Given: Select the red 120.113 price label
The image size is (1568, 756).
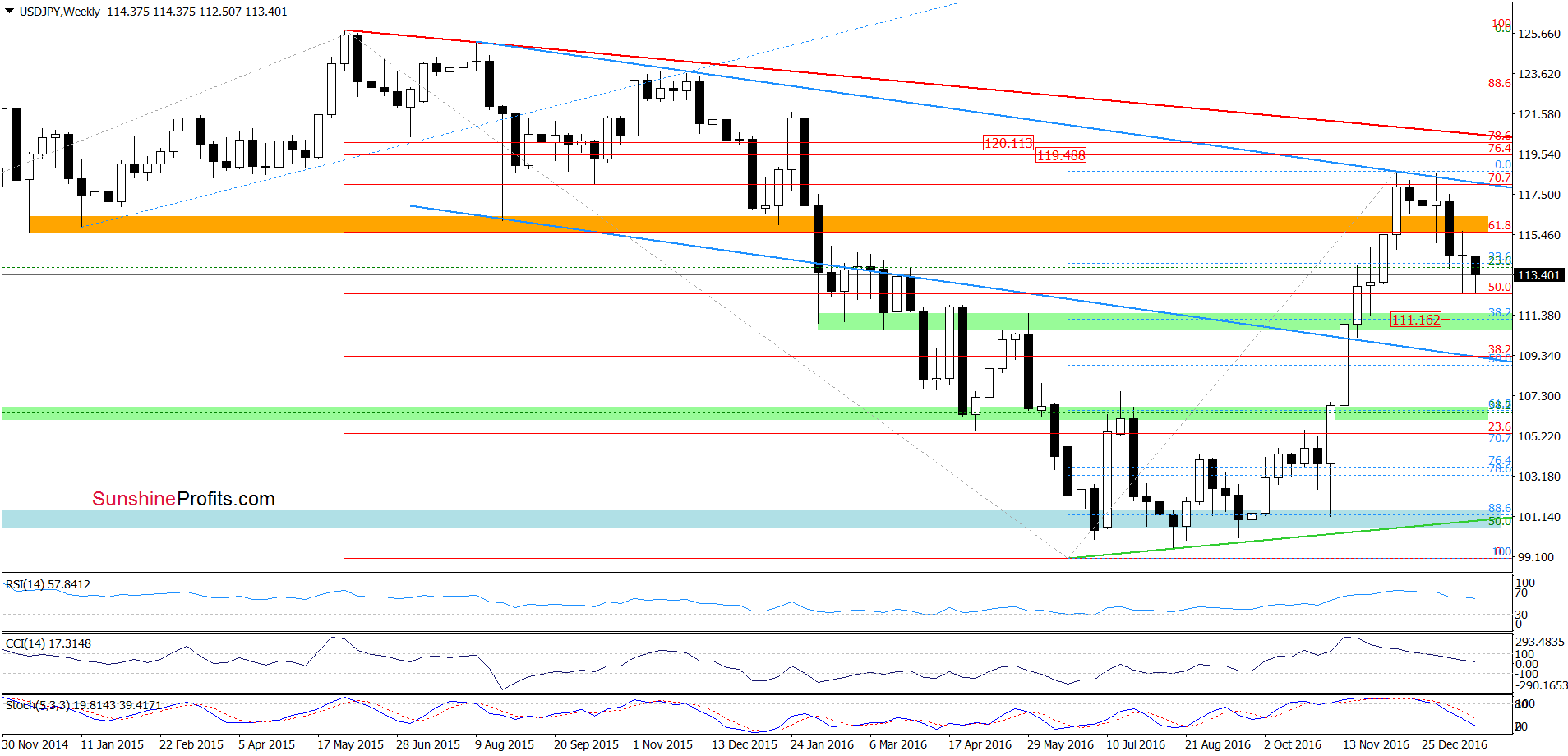Looking at the screenshot, I should pos(1008,143).
